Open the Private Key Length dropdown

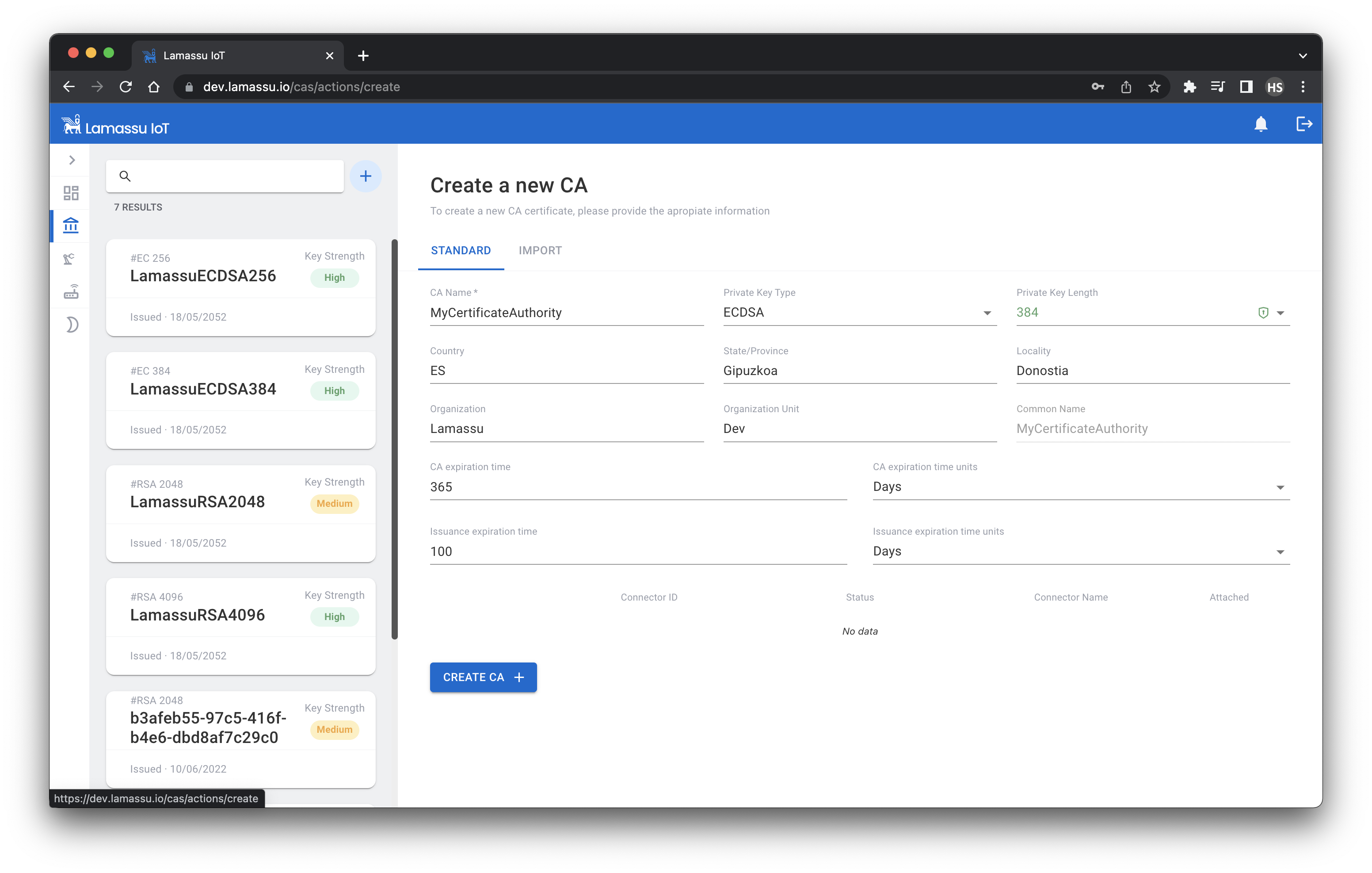click(x=1153, y=313)
